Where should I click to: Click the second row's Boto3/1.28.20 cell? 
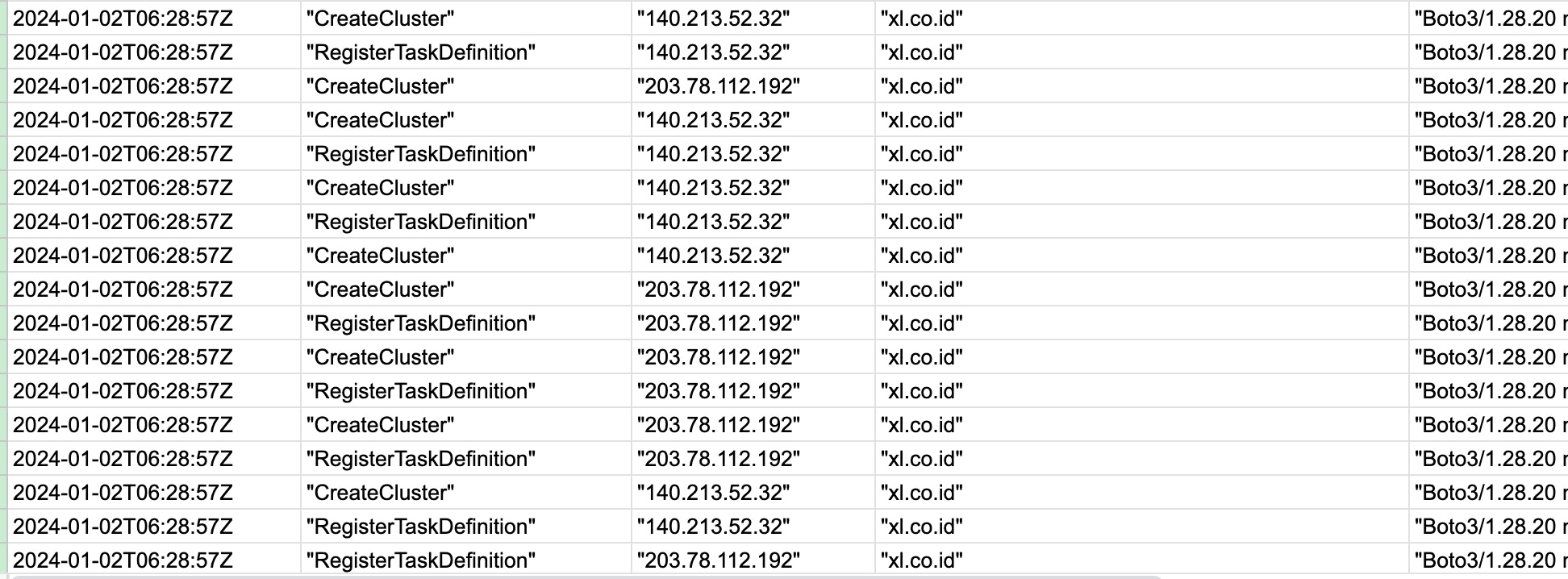point(1489,52)
